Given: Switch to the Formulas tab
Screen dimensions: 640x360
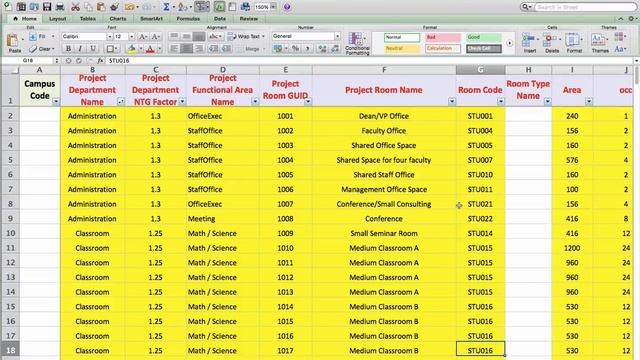Looking at the screenshot, I should tap(188, 18).
